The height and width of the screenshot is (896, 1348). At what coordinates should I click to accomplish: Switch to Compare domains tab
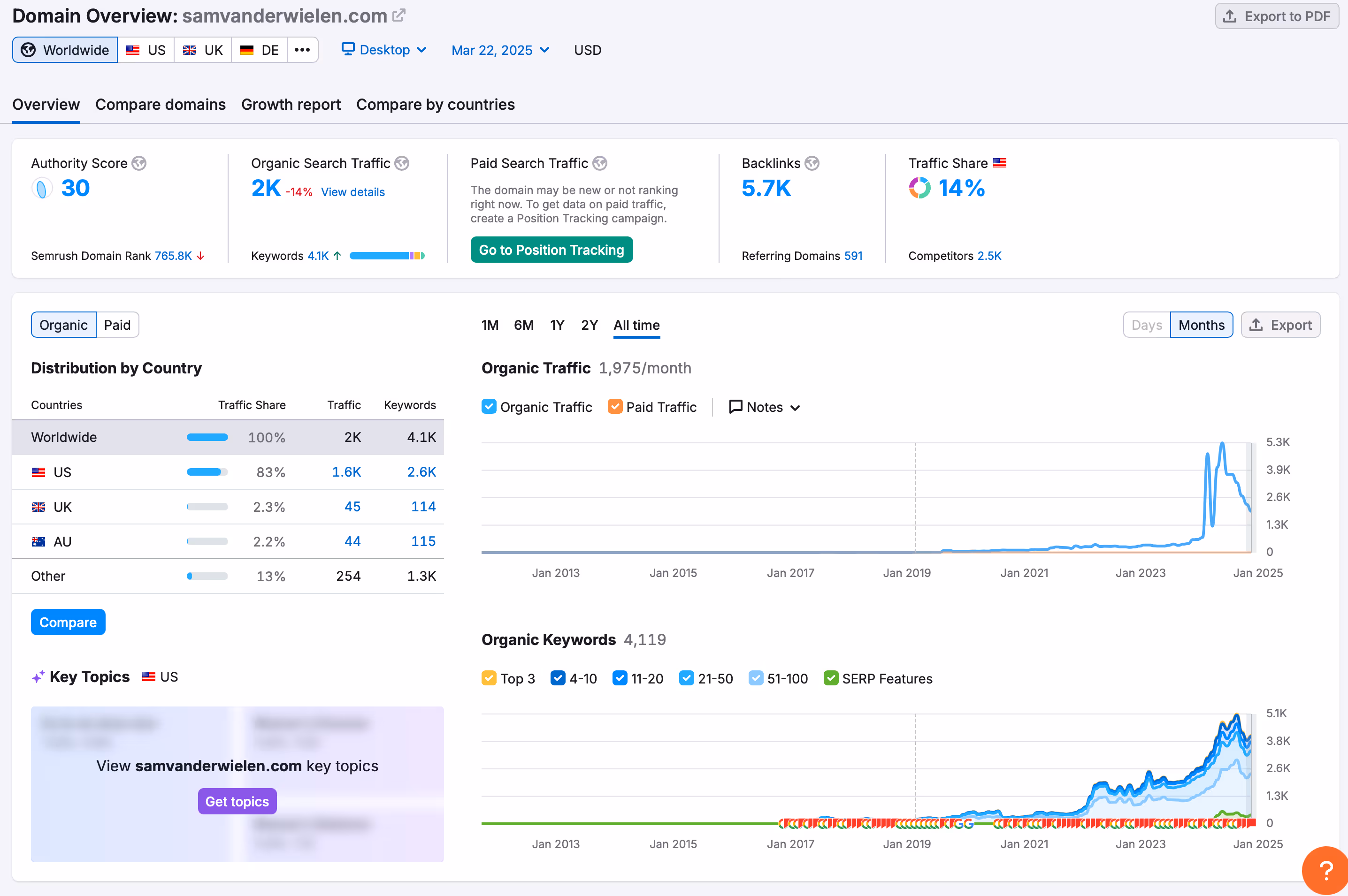coord(161,105)
